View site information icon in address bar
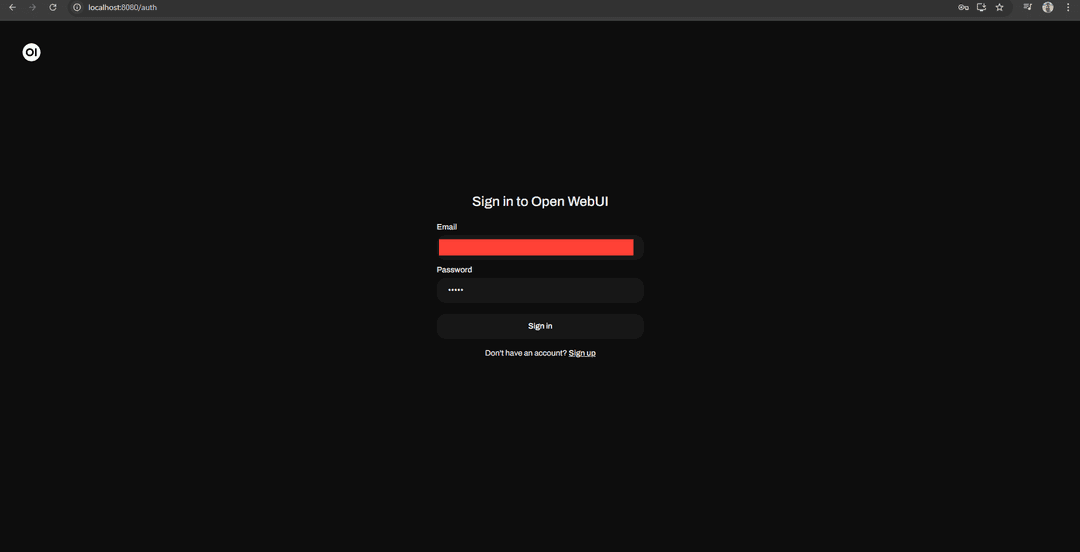1080x552 pixels. 77,7
